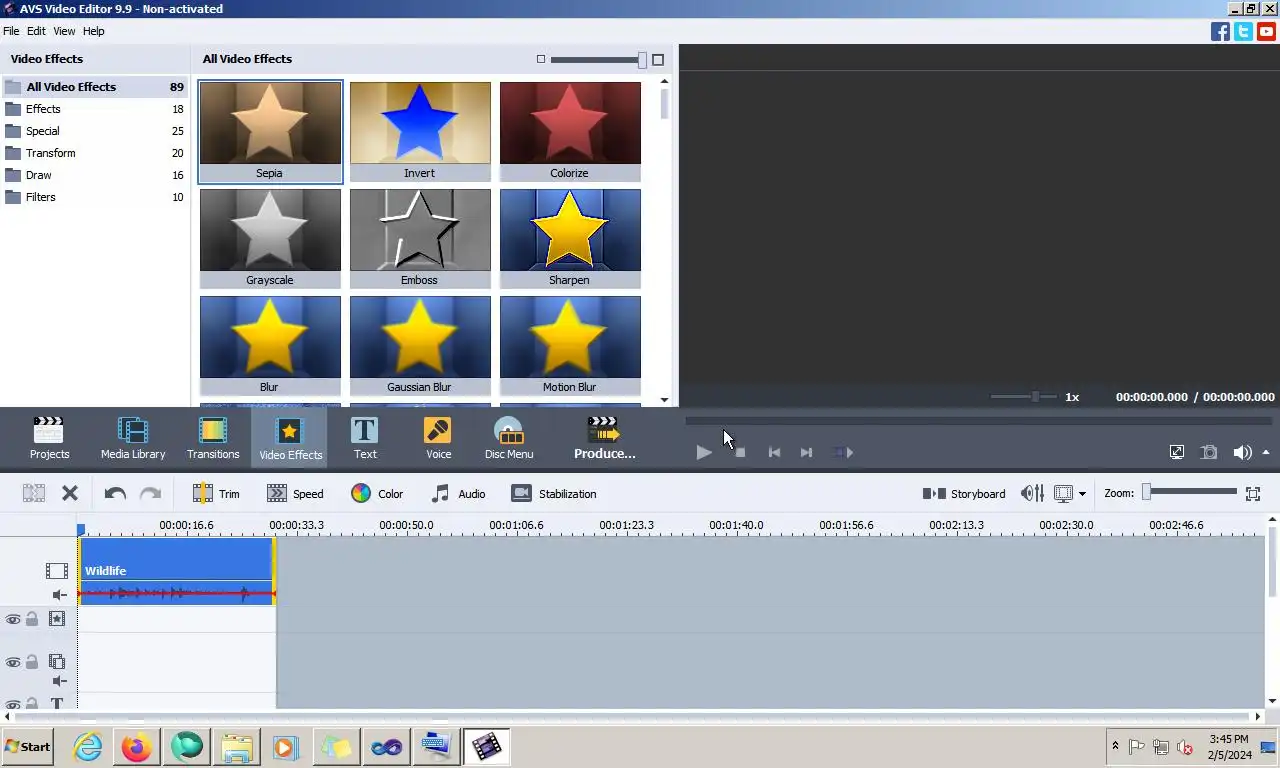Open the Voice recording tool

click(x=438, y=439)
